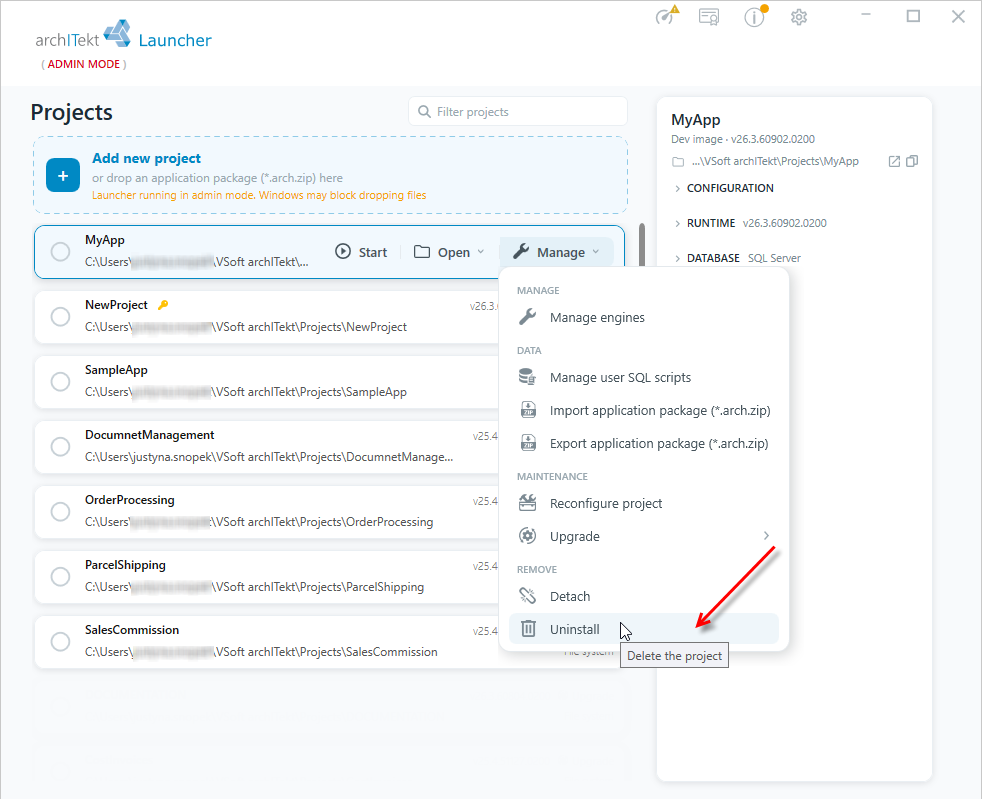Choose Manage engines from the menu
The width and height of the screenshot is (982, 799).
tap(644, 317)
